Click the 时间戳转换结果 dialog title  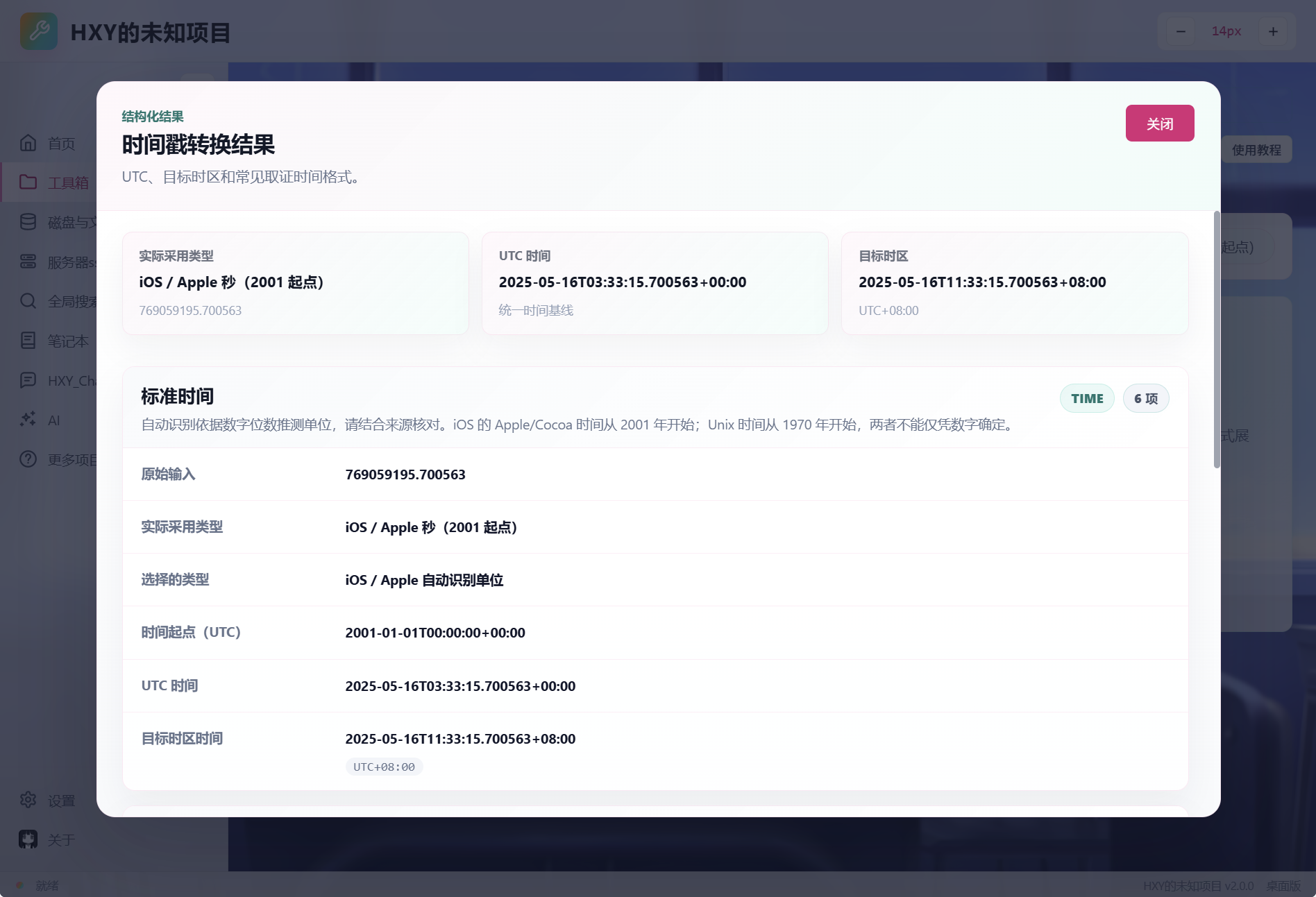click(x=199, y=144)
